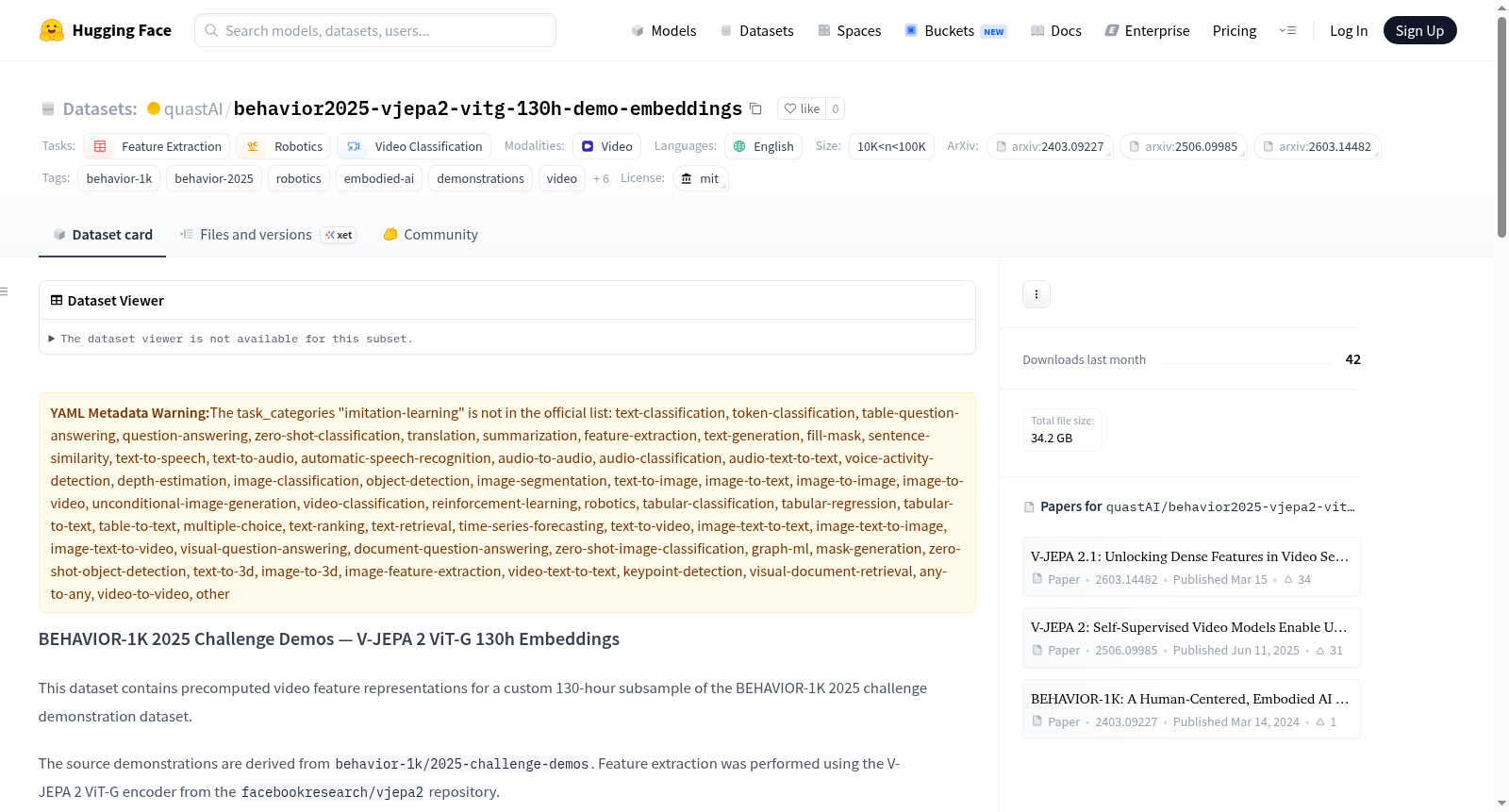Click the page vertical scrollbar thumb

1501,126
